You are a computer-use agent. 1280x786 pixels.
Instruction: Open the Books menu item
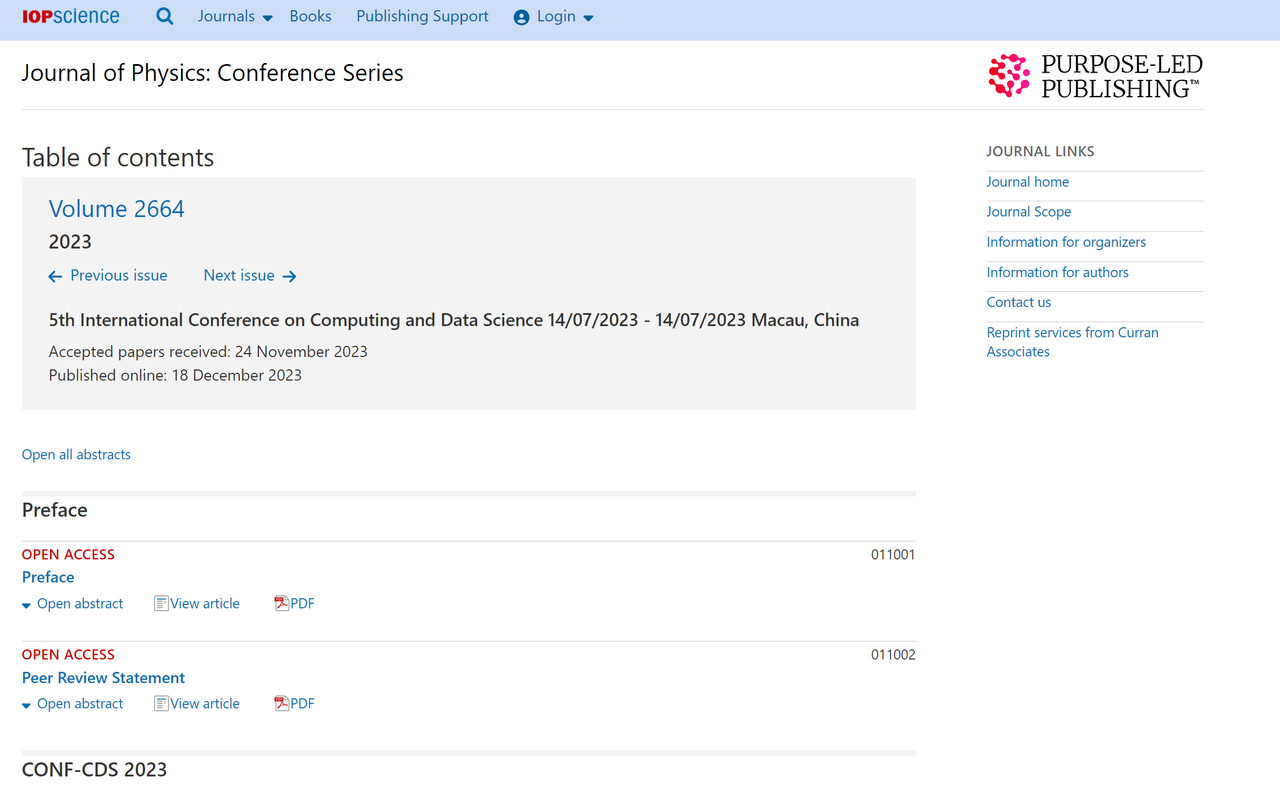310,16
